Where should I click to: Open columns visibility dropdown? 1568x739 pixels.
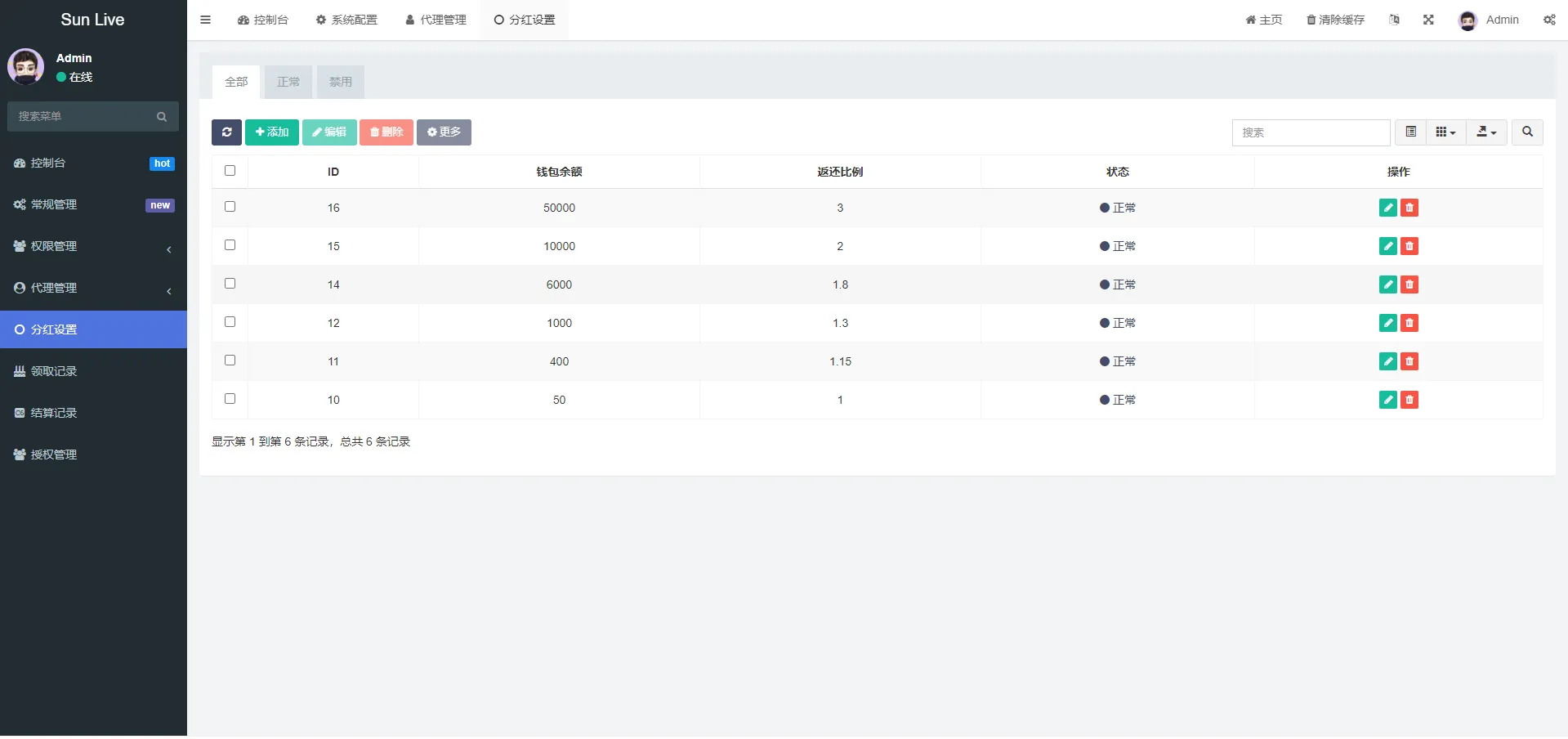[x=1445, y=132]
